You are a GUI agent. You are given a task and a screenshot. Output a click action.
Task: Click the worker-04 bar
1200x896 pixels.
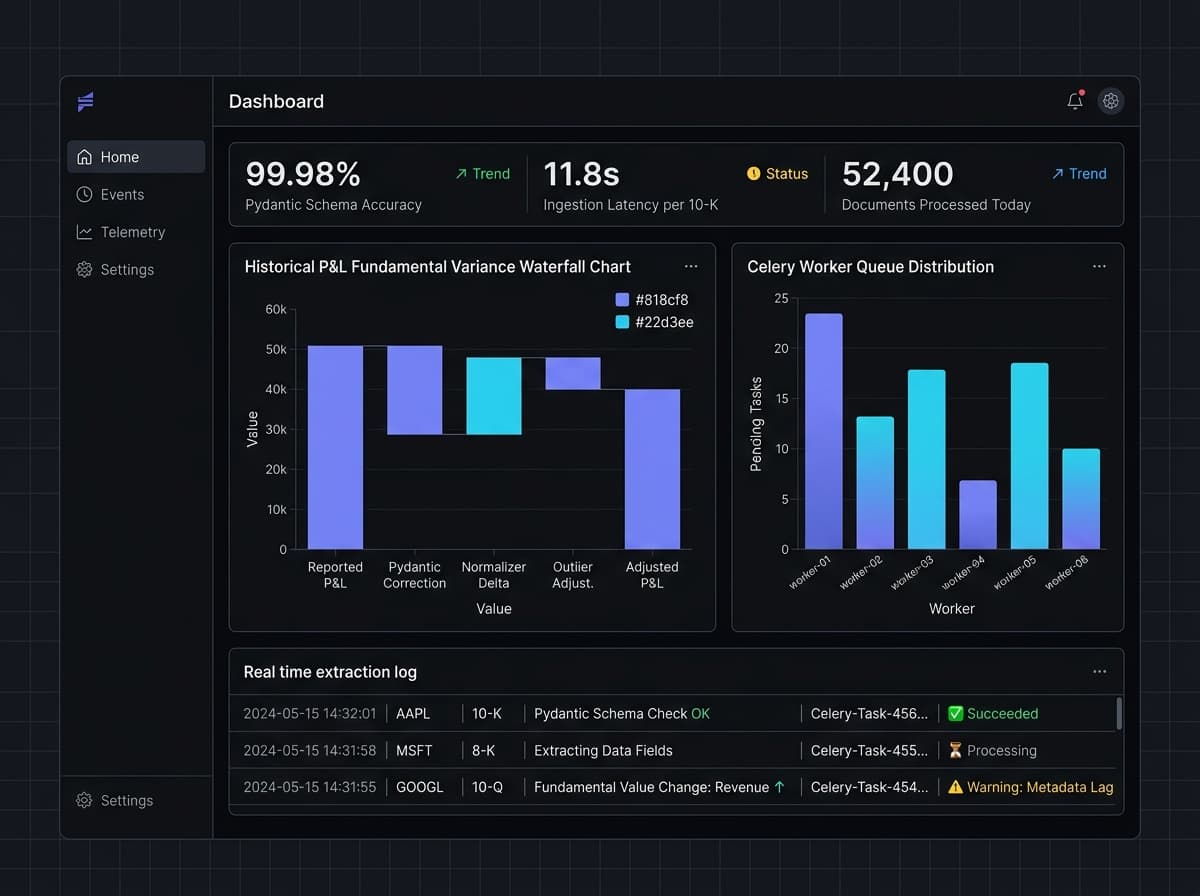coord(978,515)
